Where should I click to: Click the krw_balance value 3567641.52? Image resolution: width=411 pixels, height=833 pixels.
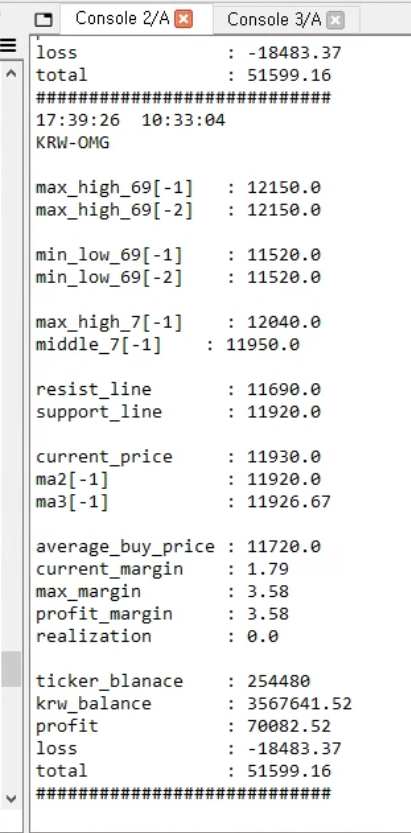pyautogui.click(x=299, y=703)
